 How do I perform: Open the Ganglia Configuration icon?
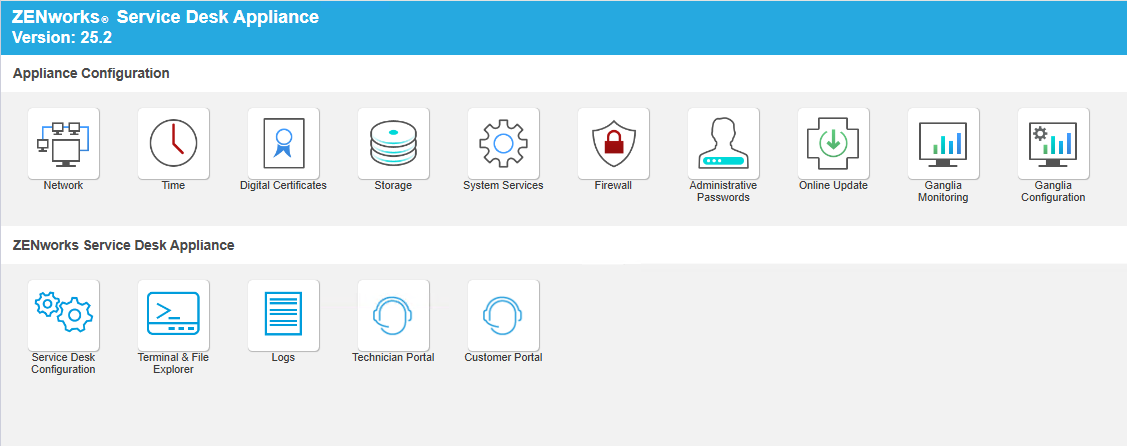[x=1053, y=143]
